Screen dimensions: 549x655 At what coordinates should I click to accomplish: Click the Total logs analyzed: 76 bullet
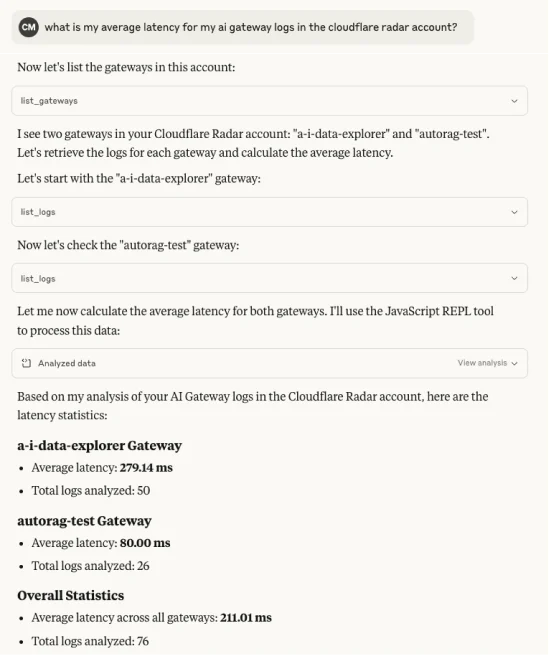(90, 641)
